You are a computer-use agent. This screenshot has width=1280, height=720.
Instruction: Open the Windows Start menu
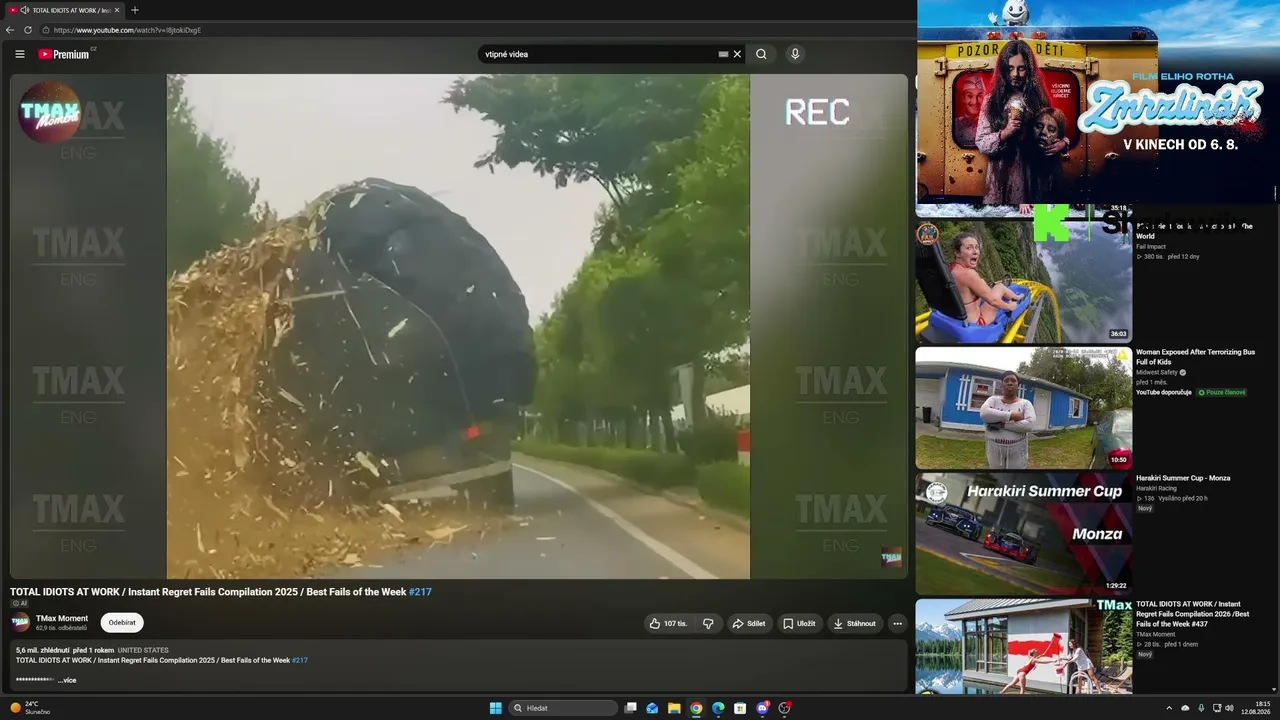pos(495,708)
